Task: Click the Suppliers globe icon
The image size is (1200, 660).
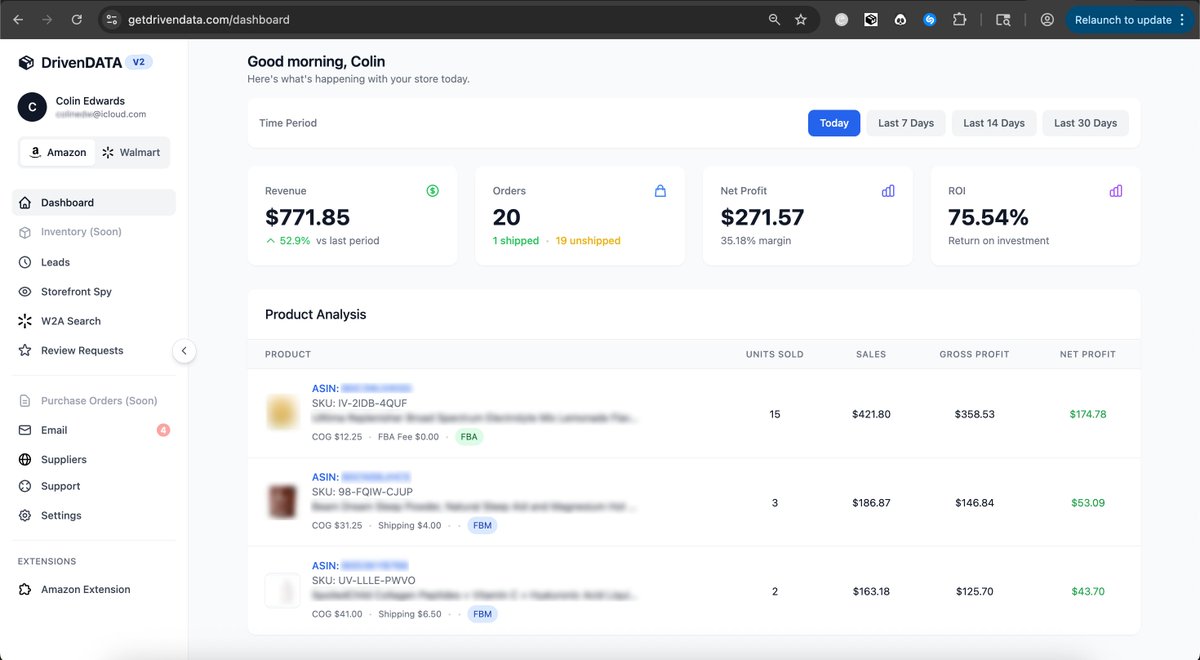Action: [x=25, y=460]
